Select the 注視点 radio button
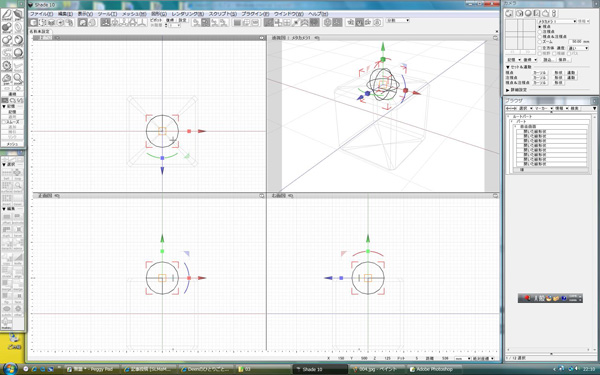This screenshot has height=375, width=600. coord(540,32)
